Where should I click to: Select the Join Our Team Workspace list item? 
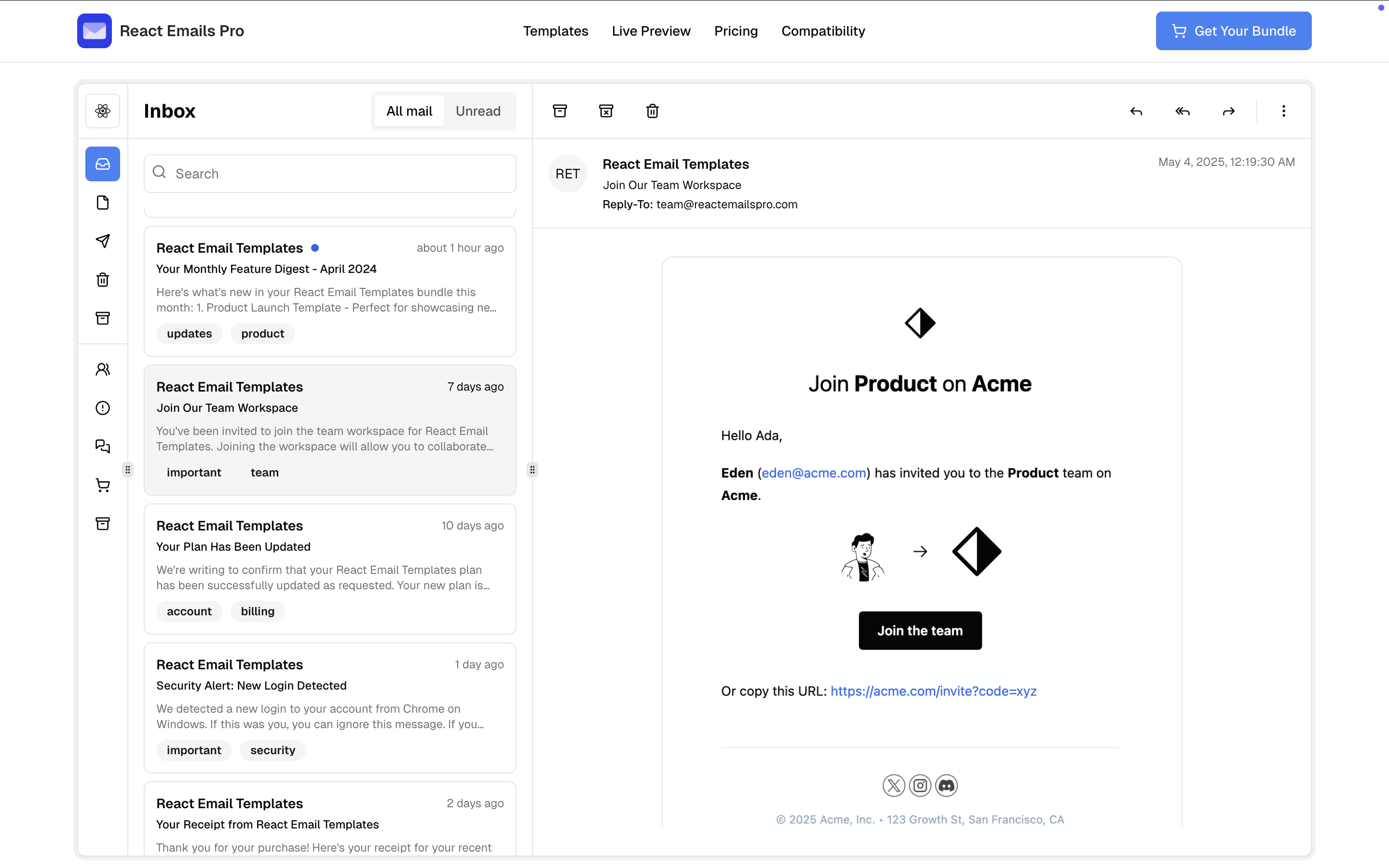point(330,430)
